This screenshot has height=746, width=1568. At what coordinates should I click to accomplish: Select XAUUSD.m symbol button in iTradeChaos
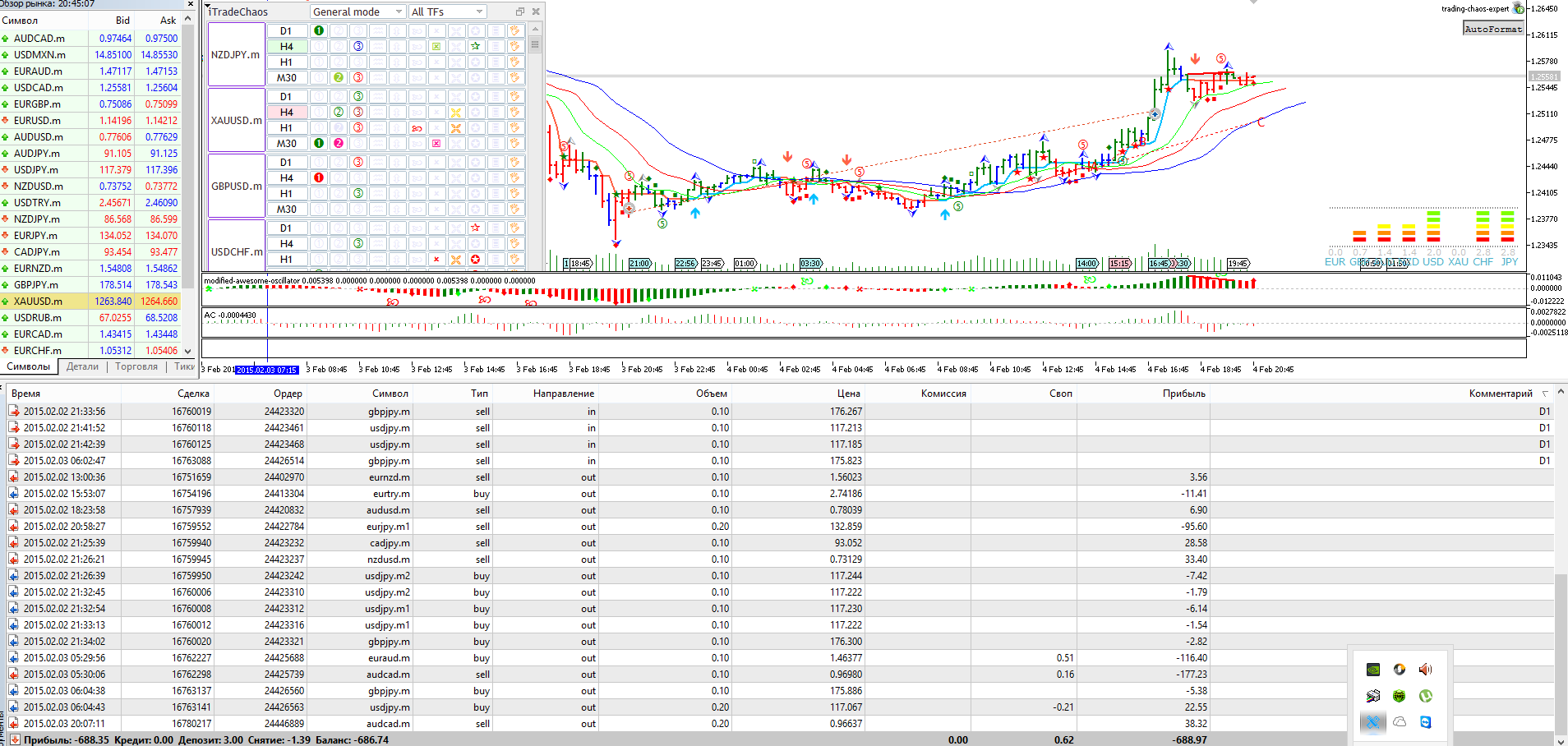236,120
